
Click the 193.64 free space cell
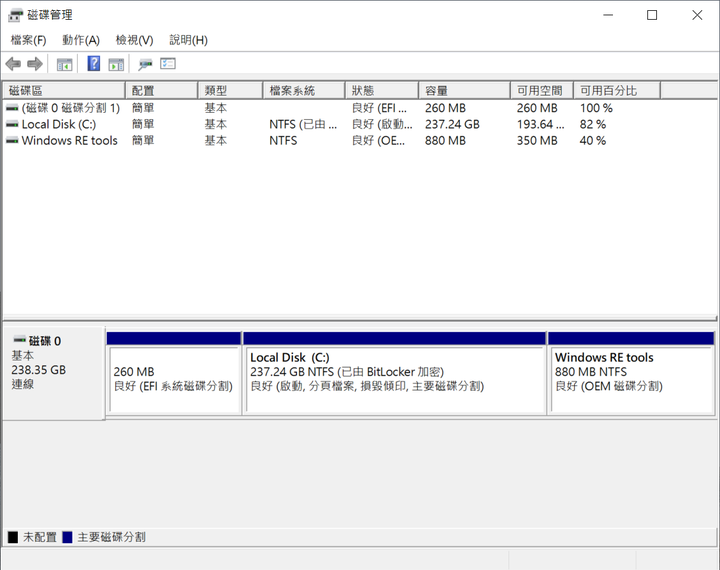click(540, 124)
